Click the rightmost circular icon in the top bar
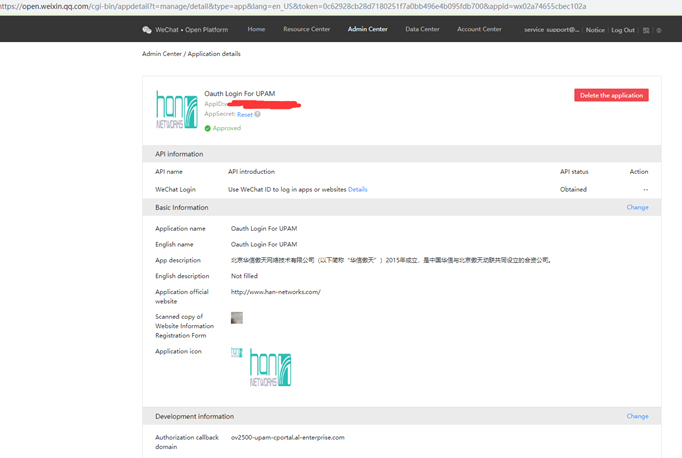Screen dimensions: 682x458 point(659,30)
